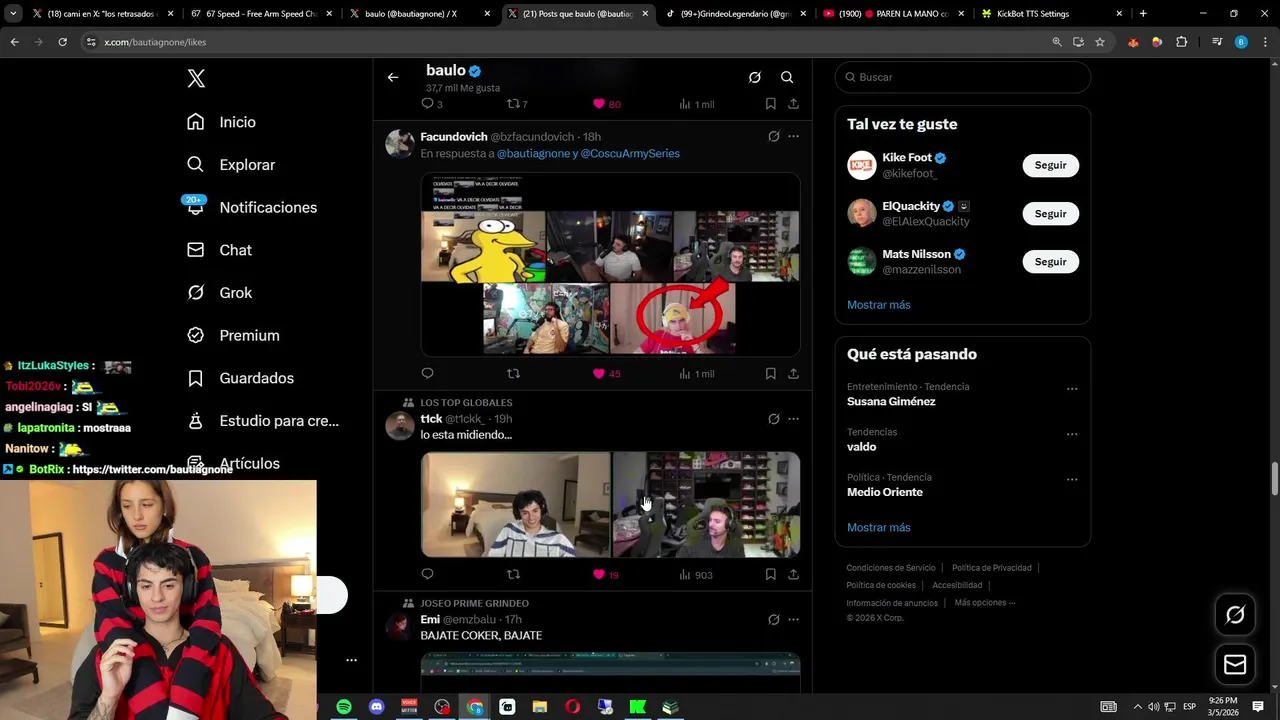Open Facundovich collage image

coord(610,265)
